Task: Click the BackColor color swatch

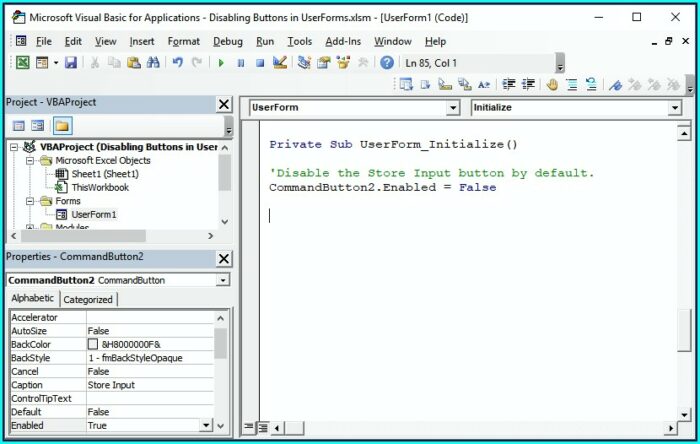Action: pos(92,344)
